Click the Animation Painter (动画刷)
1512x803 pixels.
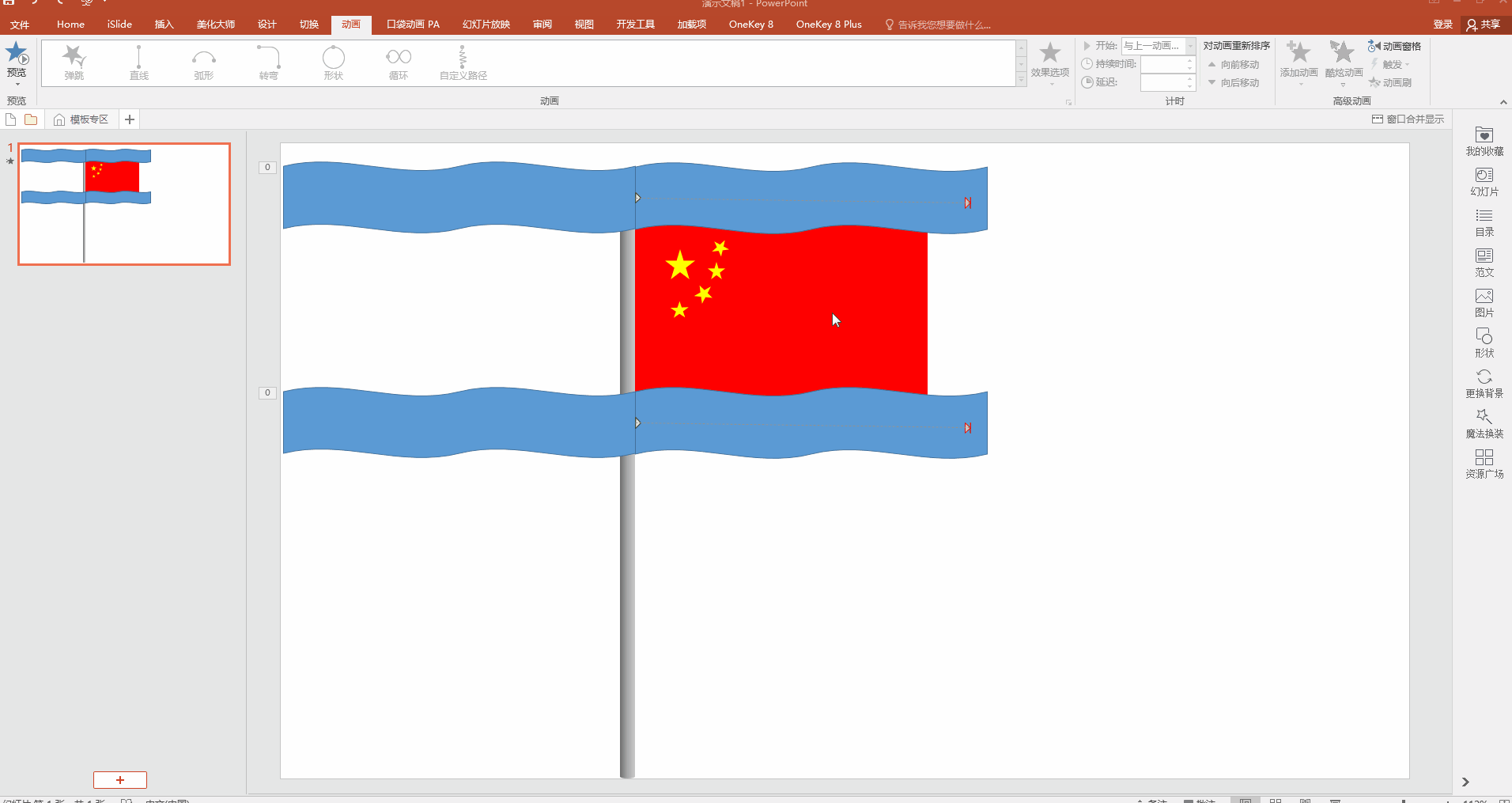[1390, 82]
